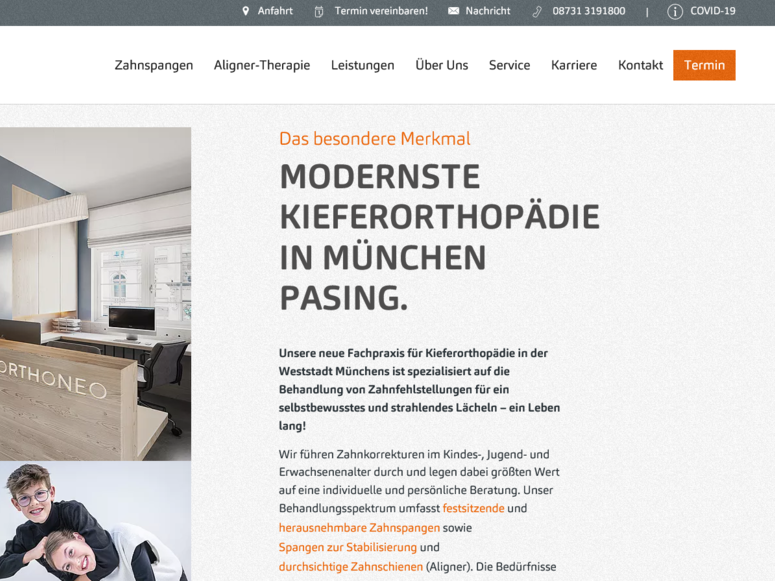Open the Spangen zur Stabilisierung link
This screenshot has height=581, width=775.
coord(348,547)
